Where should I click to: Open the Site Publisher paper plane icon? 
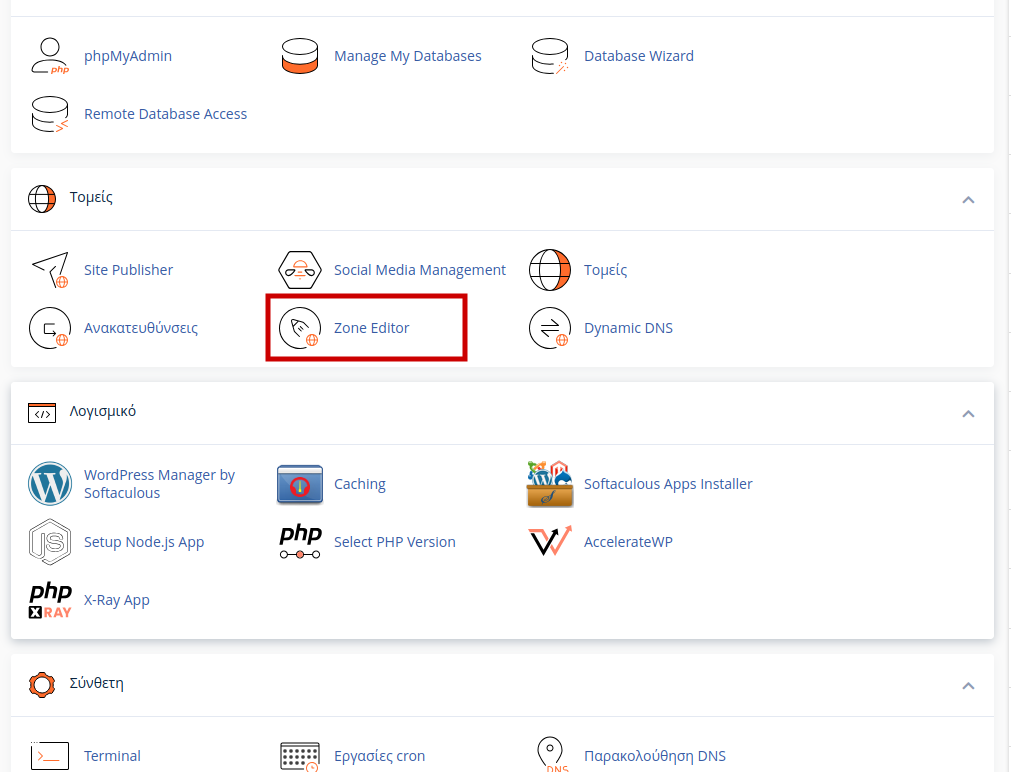coord(49,270)
